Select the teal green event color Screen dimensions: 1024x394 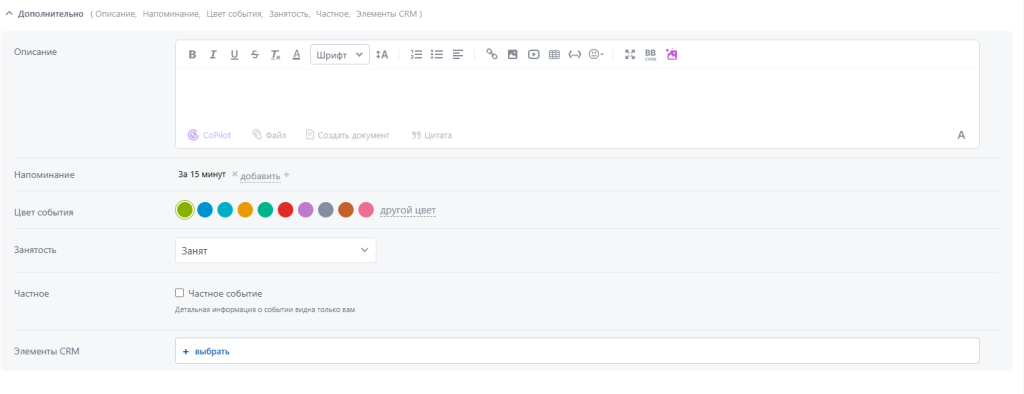265,210
